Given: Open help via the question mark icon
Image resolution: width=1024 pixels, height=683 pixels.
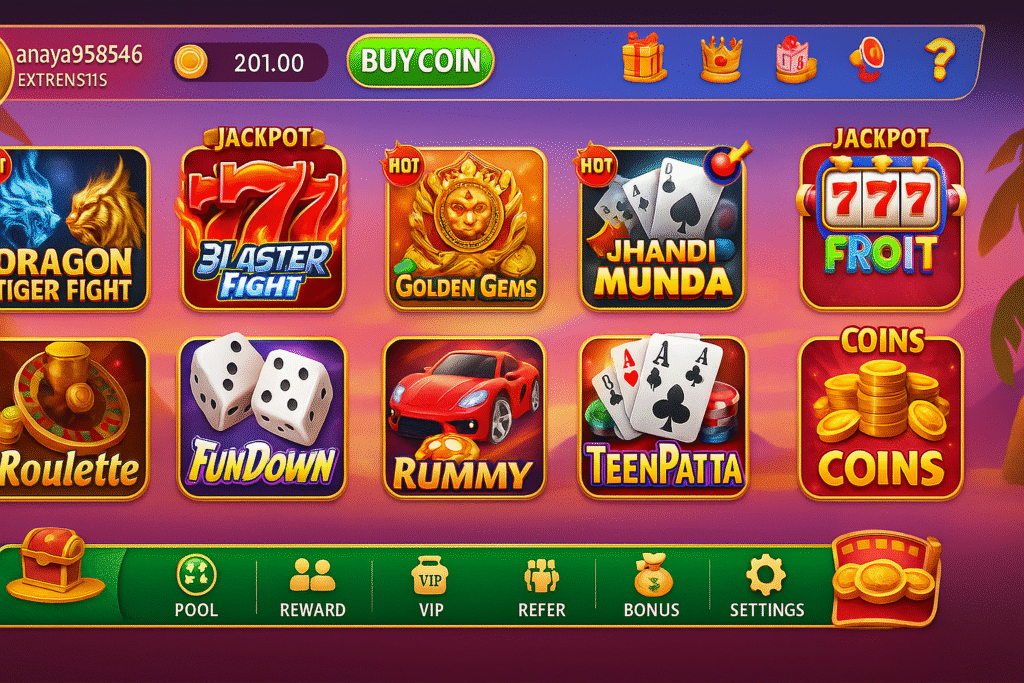Looking at the screenshot, I should [940, 59].
